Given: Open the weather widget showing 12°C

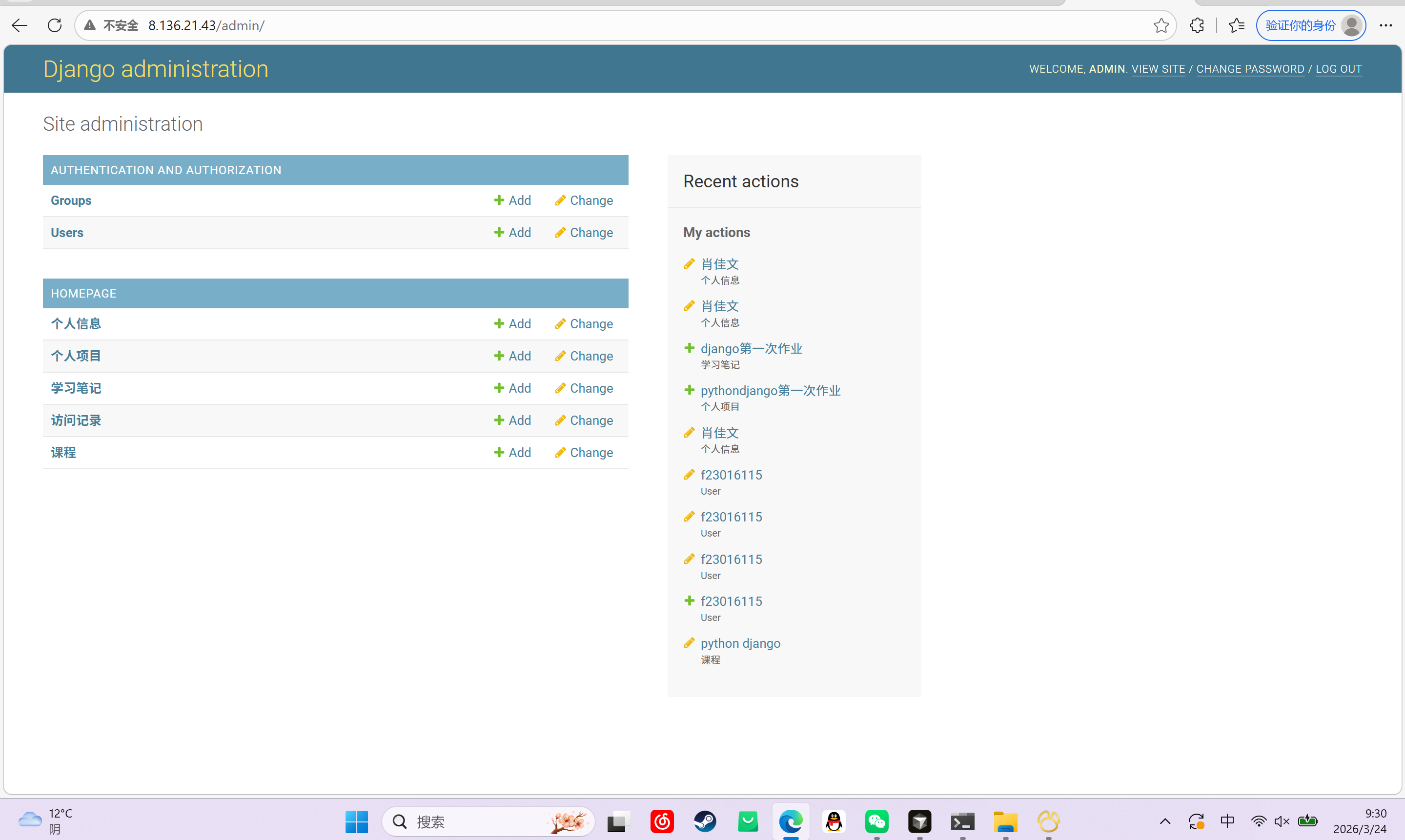Looking at the screenshot, I should pos(45,821).
